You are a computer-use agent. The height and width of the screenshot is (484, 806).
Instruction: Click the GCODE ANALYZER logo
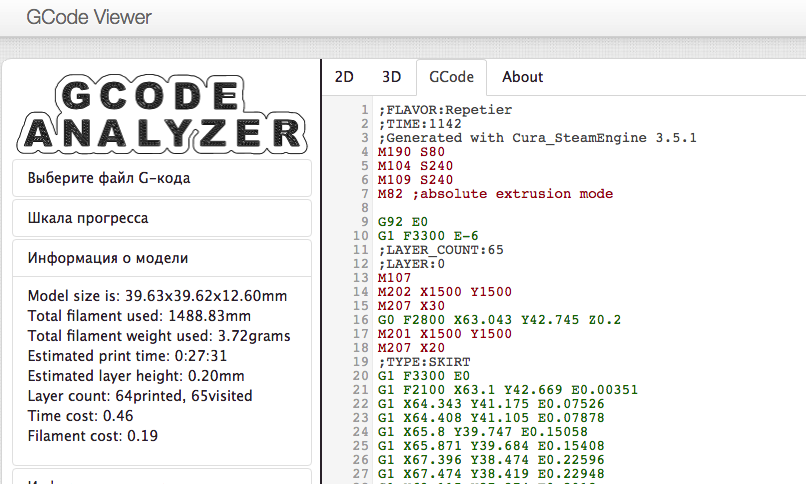click(162, 115)
